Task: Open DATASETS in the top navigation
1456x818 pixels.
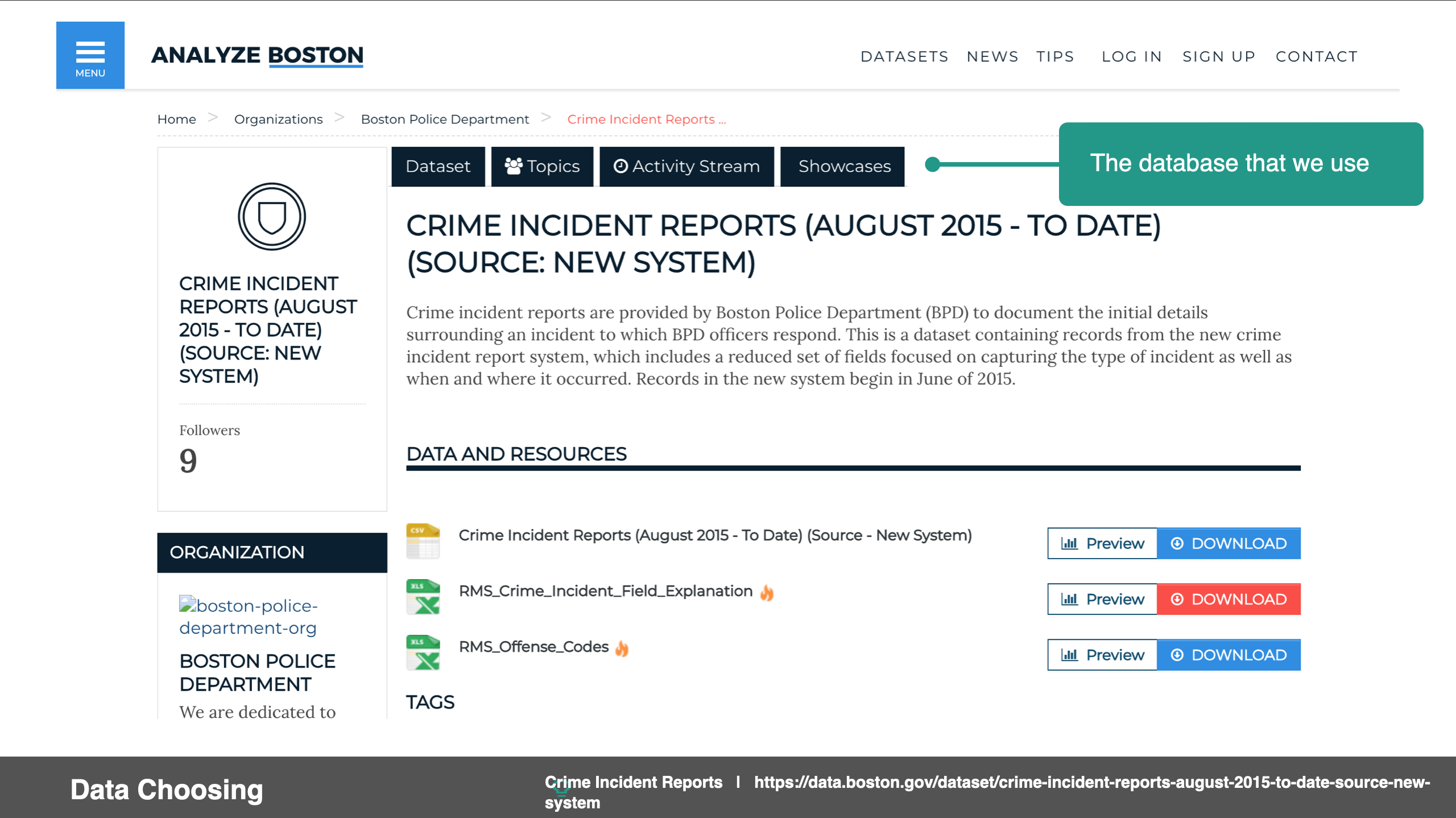Action: pyautogui.click(x=904, y=56)
